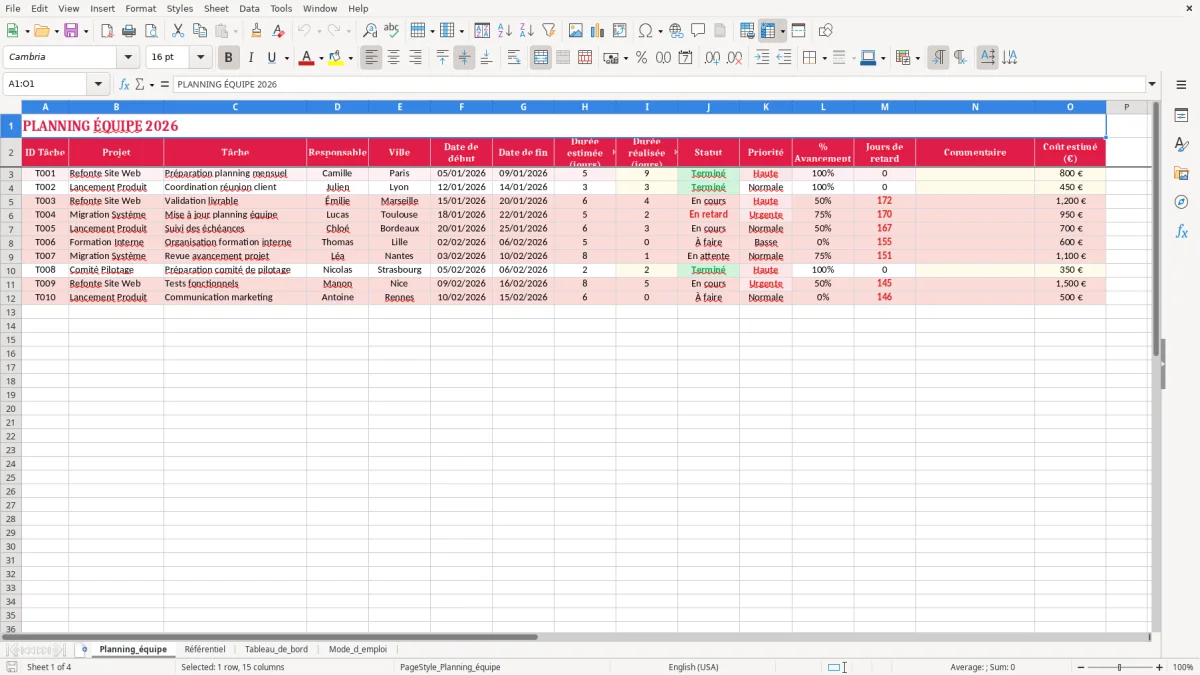
Task: Insert comment speech bubble icon
Action: tap(699, 31)
